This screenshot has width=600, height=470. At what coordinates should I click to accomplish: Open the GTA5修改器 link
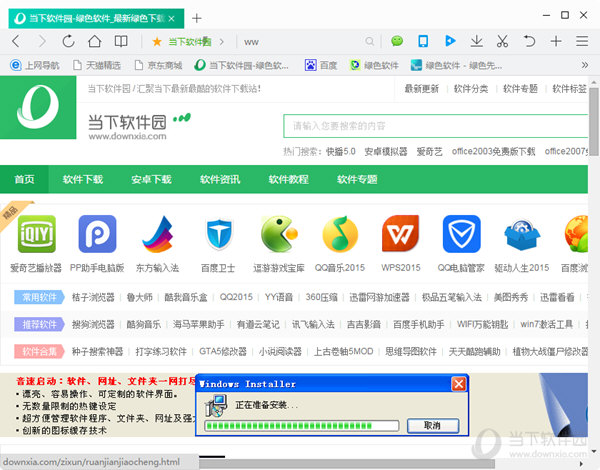point(223,351)
